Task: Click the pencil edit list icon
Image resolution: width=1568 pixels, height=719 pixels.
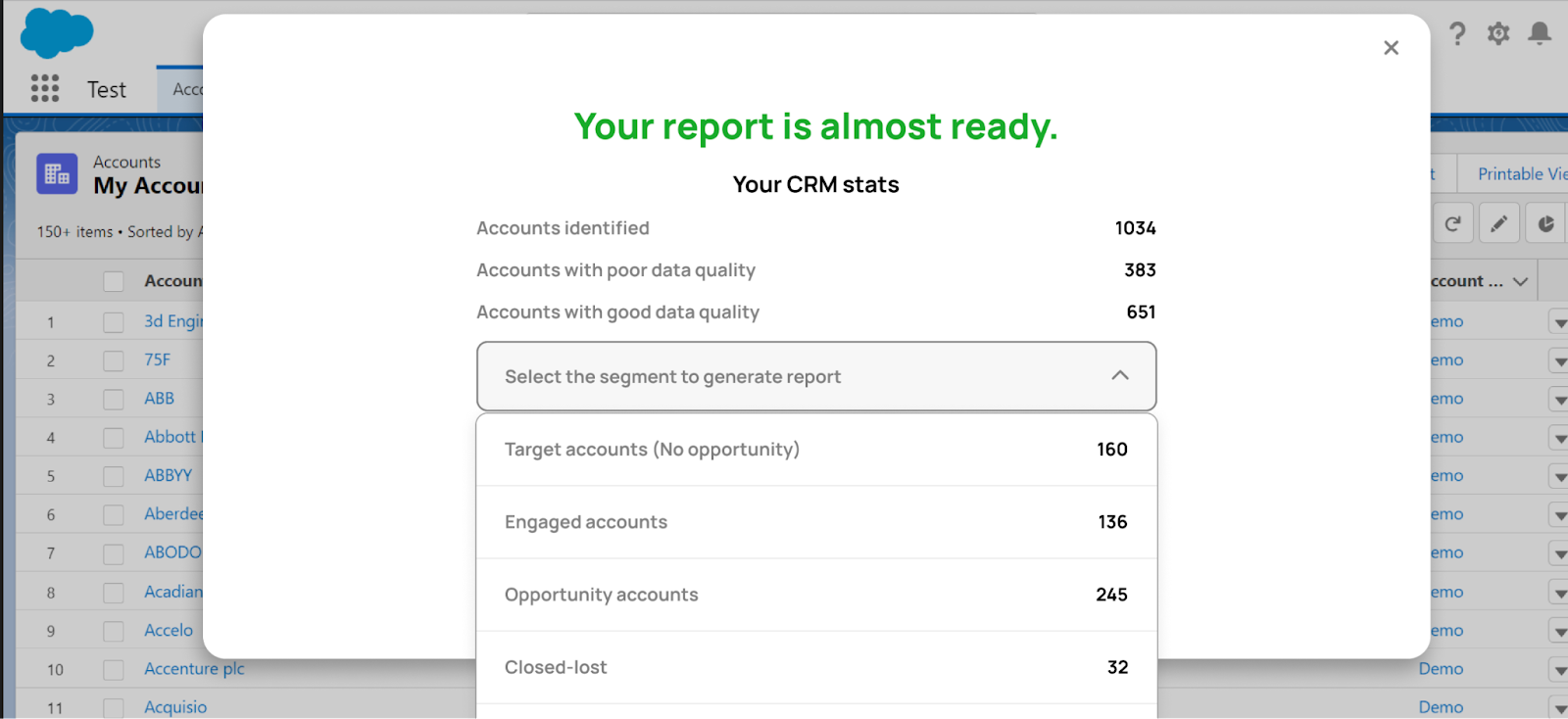Action: click(1498, 224)
